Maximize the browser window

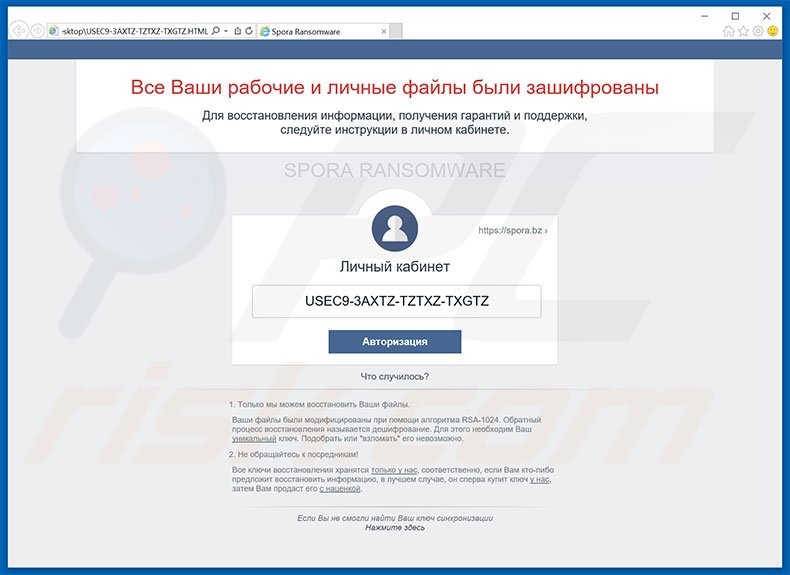[736, 16]
